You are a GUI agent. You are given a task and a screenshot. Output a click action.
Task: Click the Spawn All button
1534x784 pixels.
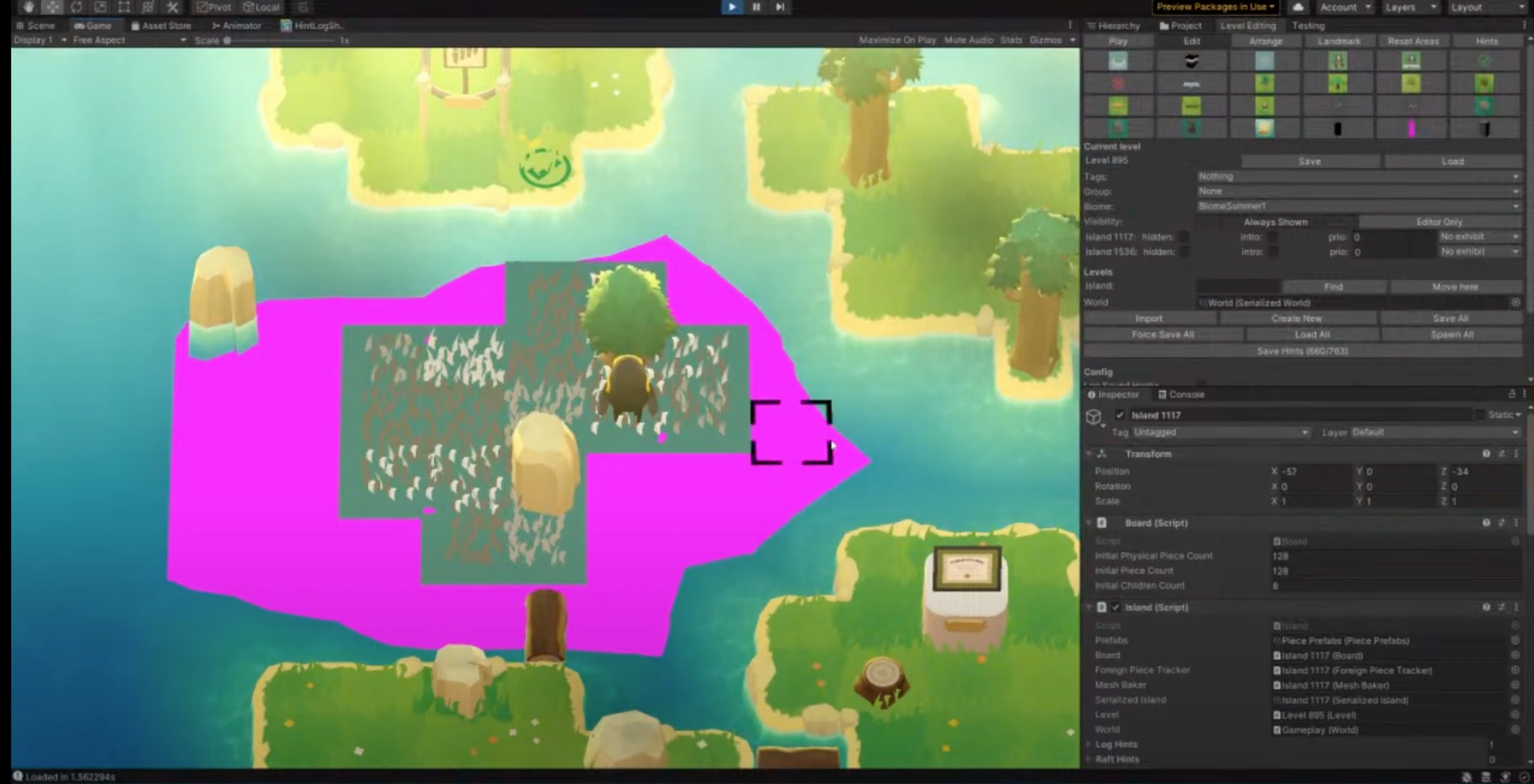coord(1452,335)
